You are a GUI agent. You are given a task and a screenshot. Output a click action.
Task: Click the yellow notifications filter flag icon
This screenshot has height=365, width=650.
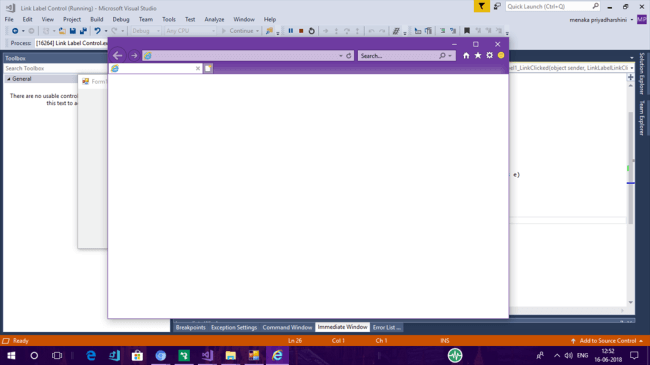pos(481,6)
